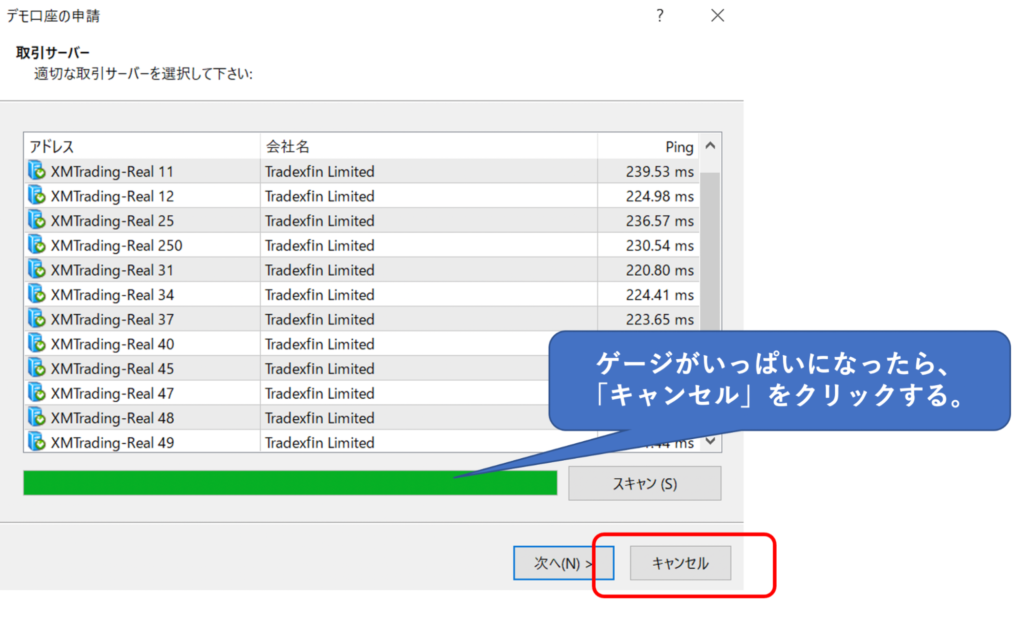1024x618 pixels.
Task: Click Tradexfin Limited in the XMTrading-Real 48 row
Action: [x=319, y=418]
